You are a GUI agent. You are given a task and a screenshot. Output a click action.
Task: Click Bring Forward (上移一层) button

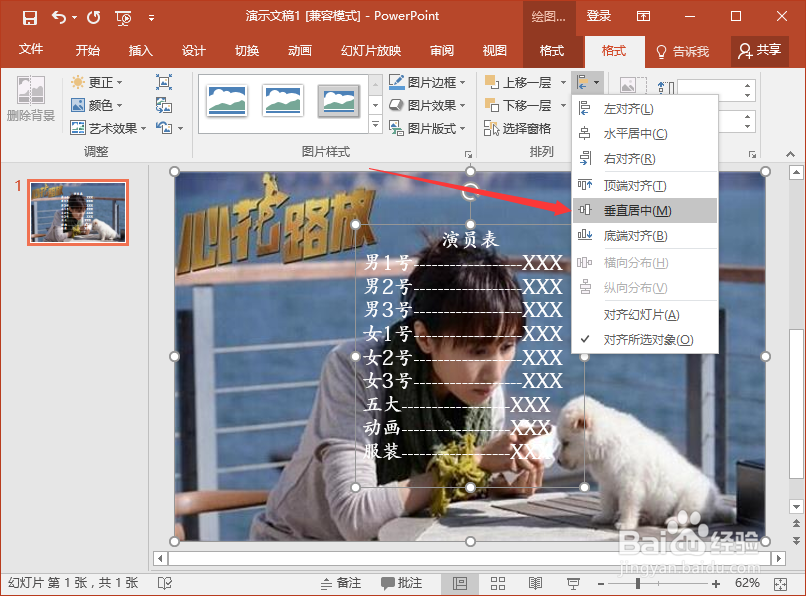[x=519, y=82]
